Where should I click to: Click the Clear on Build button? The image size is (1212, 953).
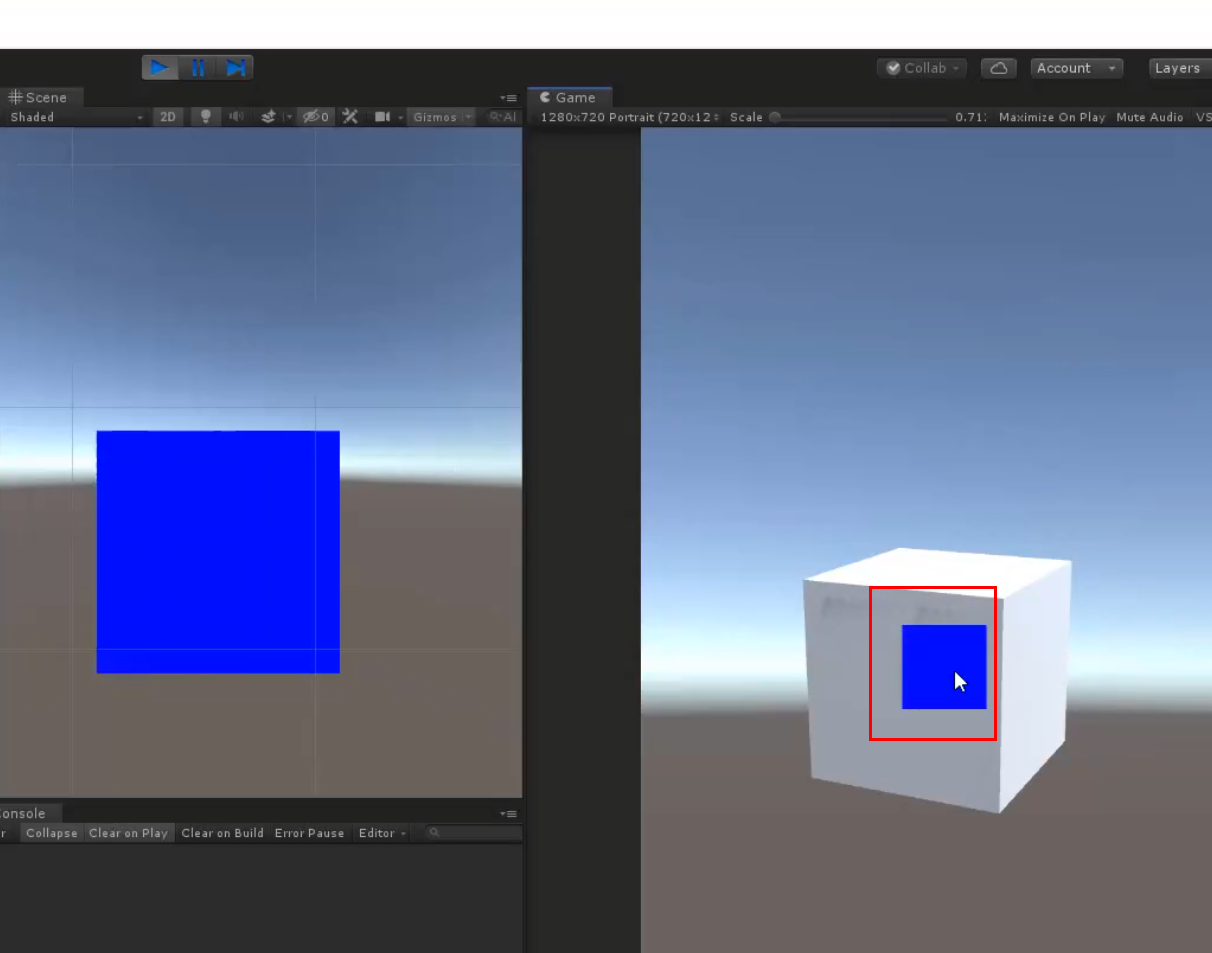222,833
